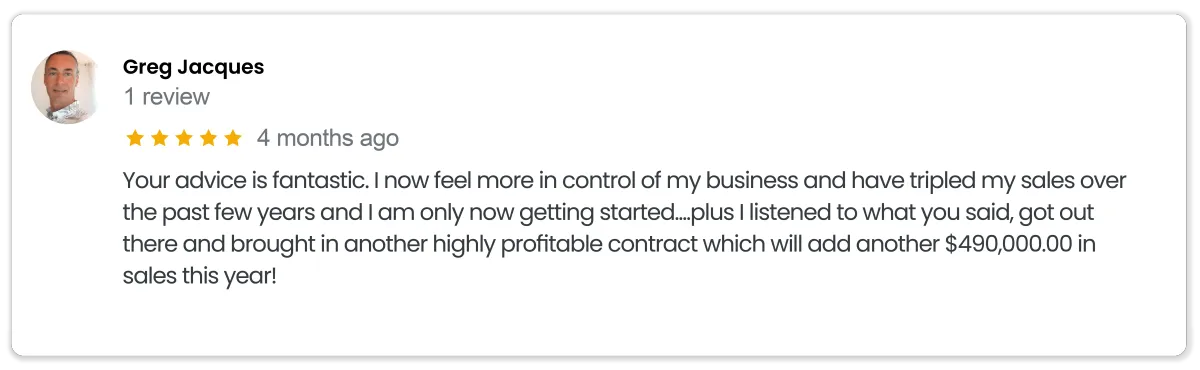Screen dimensions: 1200x370
Task: Select the third gold star
Action: (x=183, y=138)
